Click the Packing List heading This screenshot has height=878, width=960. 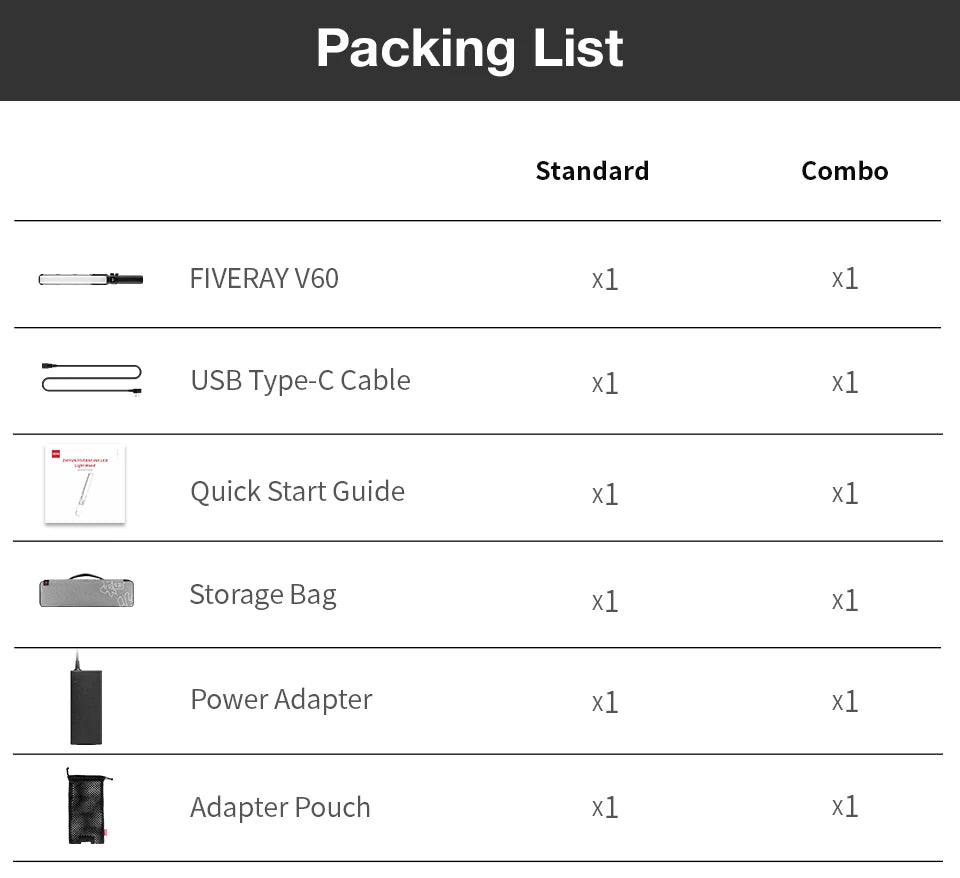click(x=470, y=48)
